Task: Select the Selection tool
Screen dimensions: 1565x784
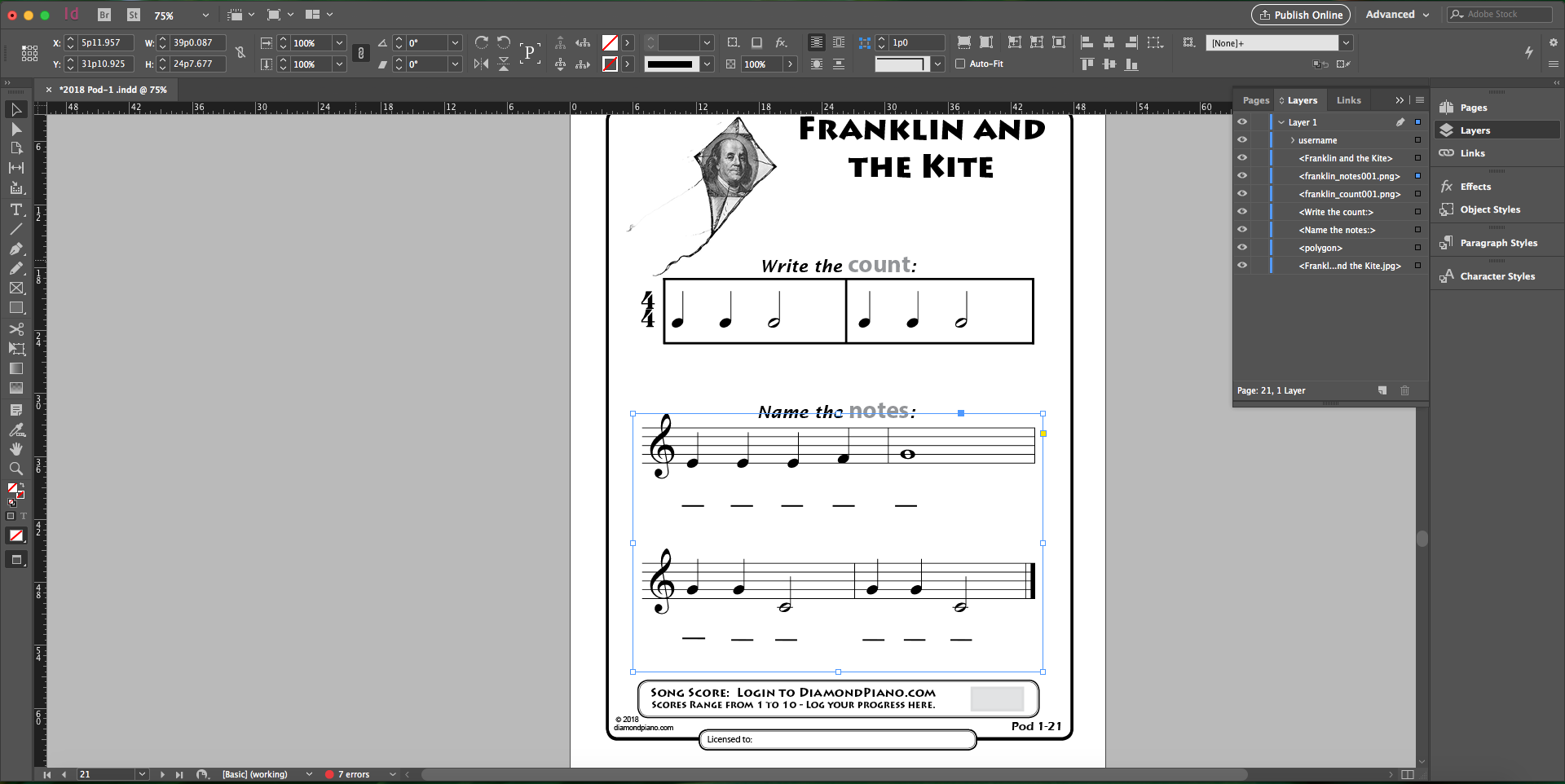Action: pos(16,109)
